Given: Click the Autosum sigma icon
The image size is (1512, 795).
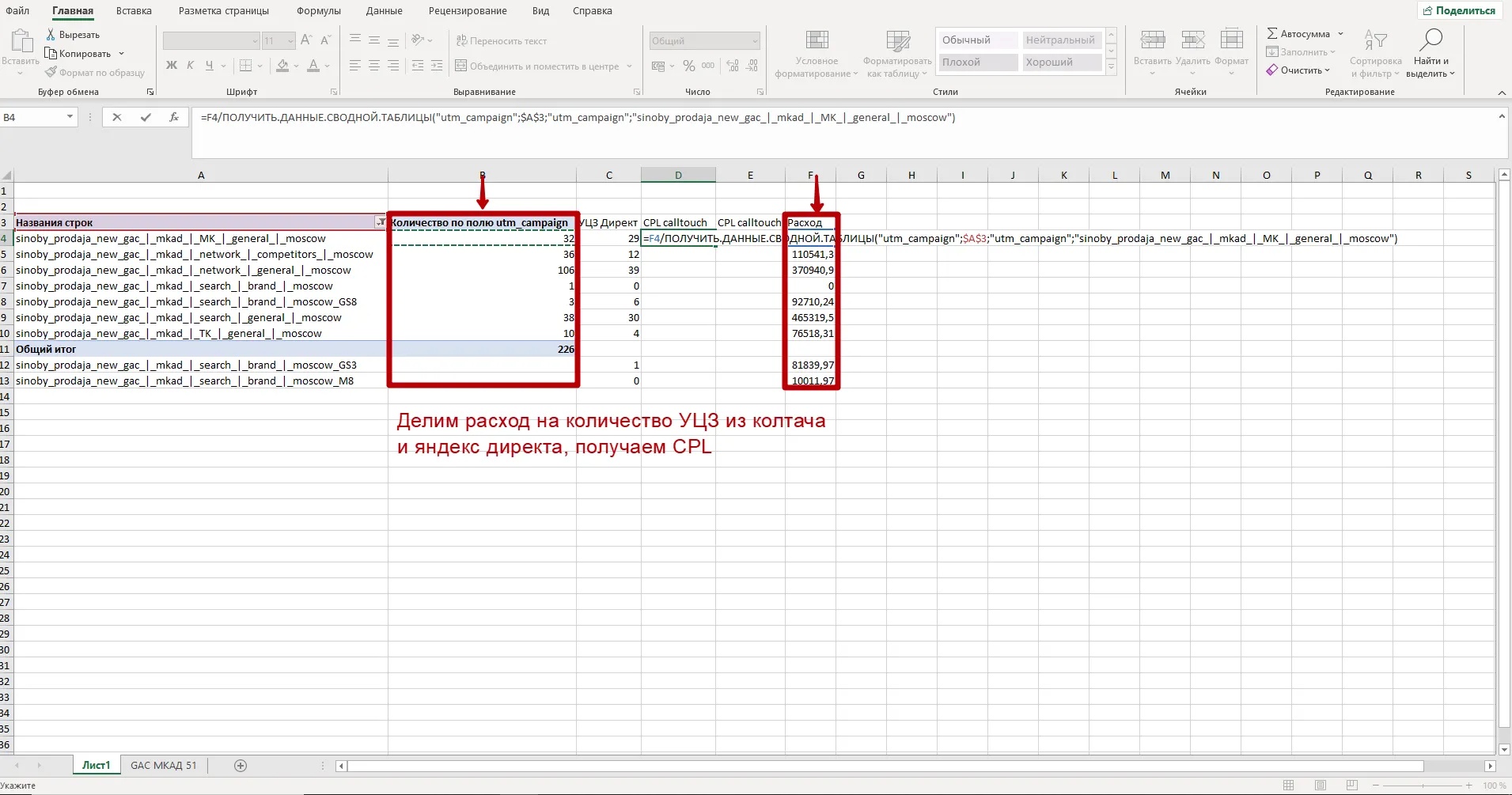Looking at the screenshot, I should point(1271,34).
